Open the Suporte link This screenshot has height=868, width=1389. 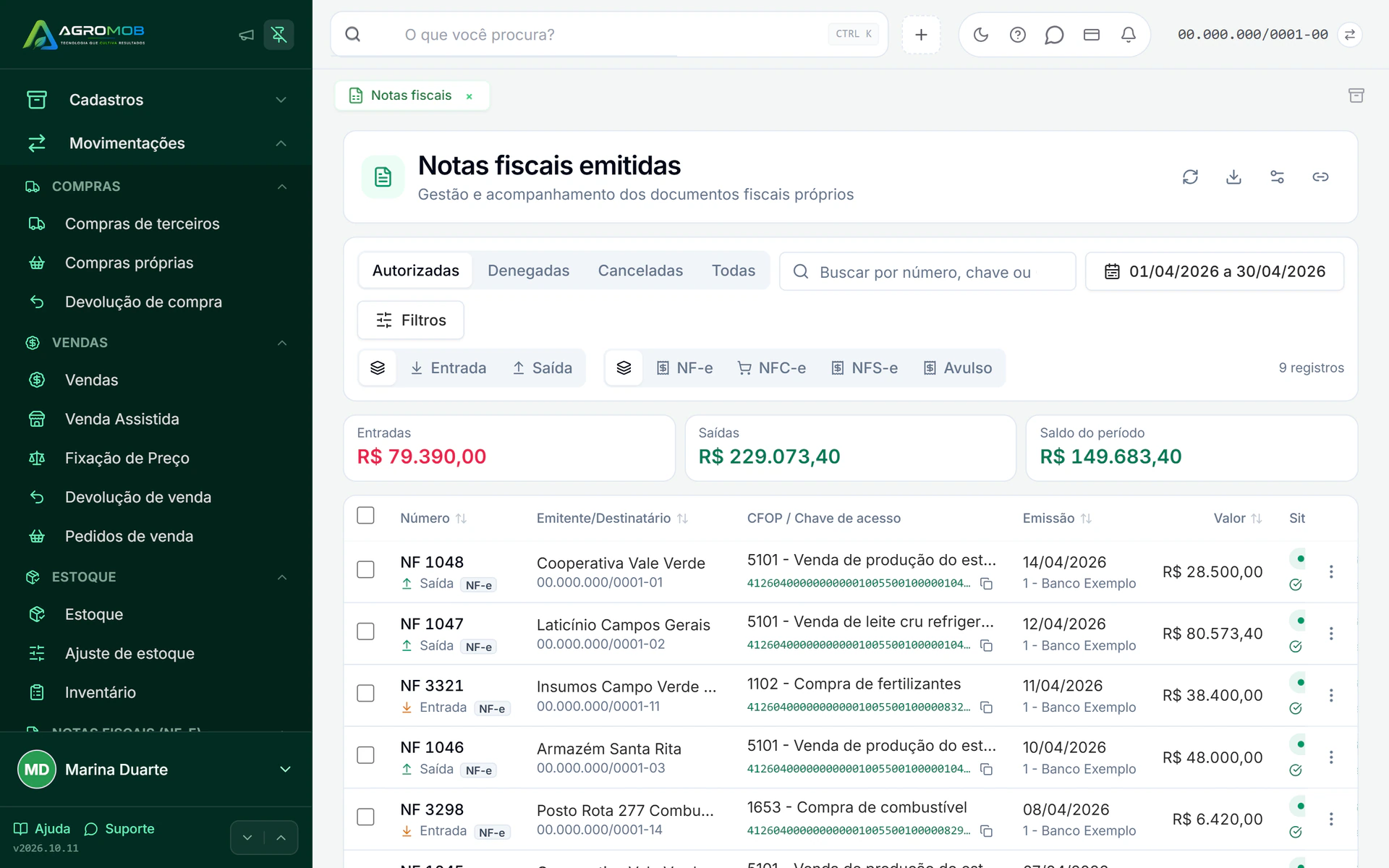click(x=119, y=829)
